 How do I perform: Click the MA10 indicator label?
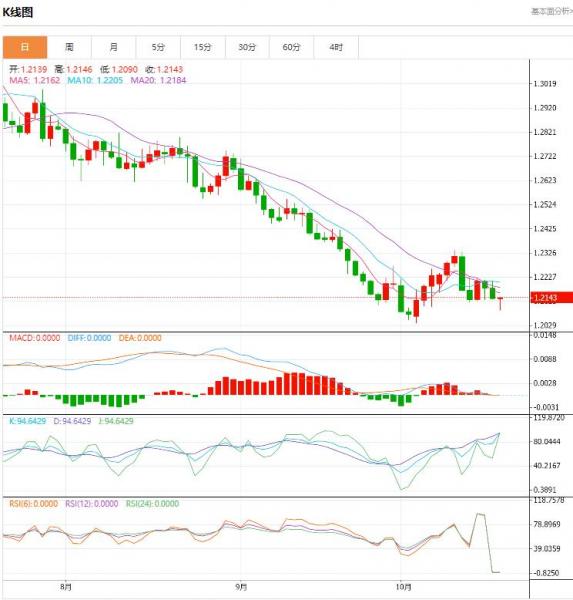click(95, 80)
